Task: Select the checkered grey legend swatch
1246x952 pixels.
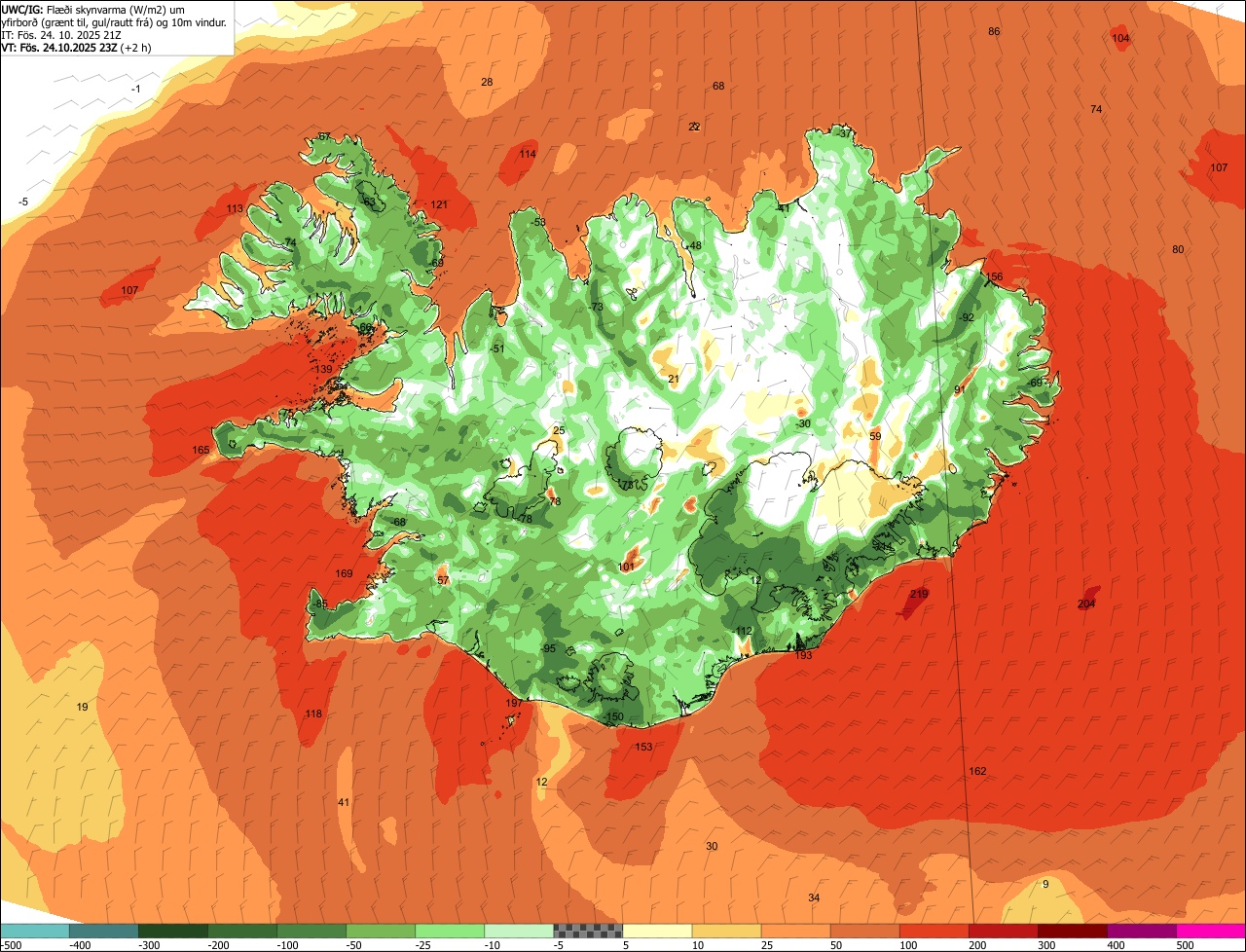Action: (588, 932)
